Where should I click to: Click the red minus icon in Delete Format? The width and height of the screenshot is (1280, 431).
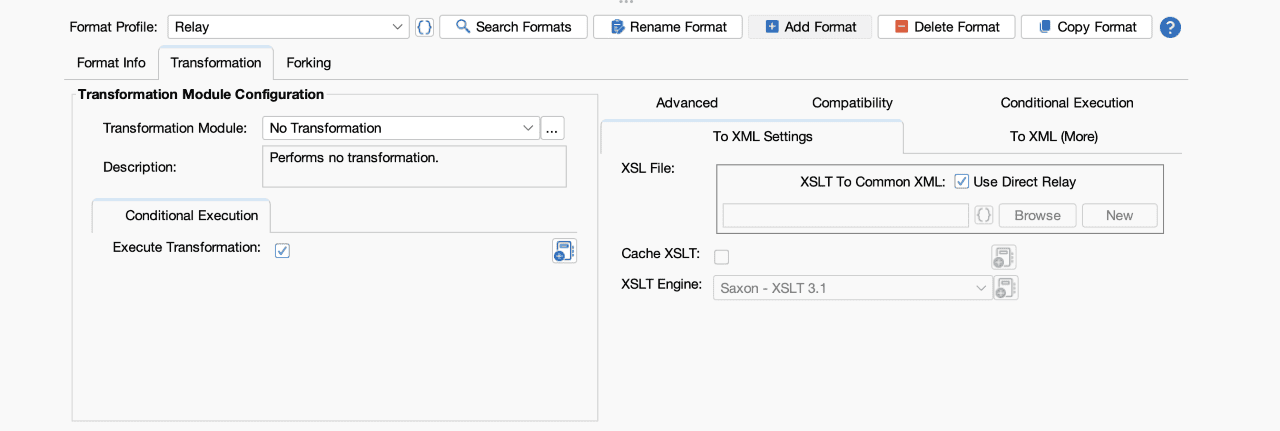902,27
